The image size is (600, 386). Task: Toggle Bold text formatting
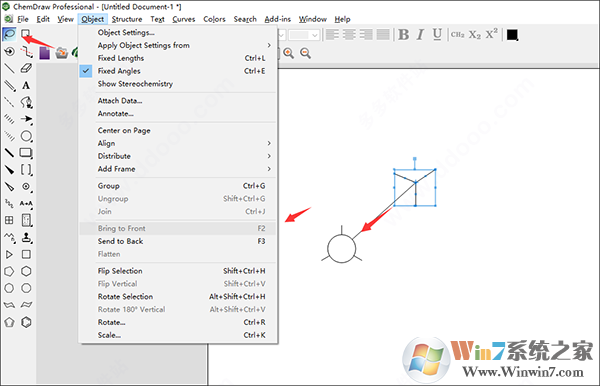403,35
